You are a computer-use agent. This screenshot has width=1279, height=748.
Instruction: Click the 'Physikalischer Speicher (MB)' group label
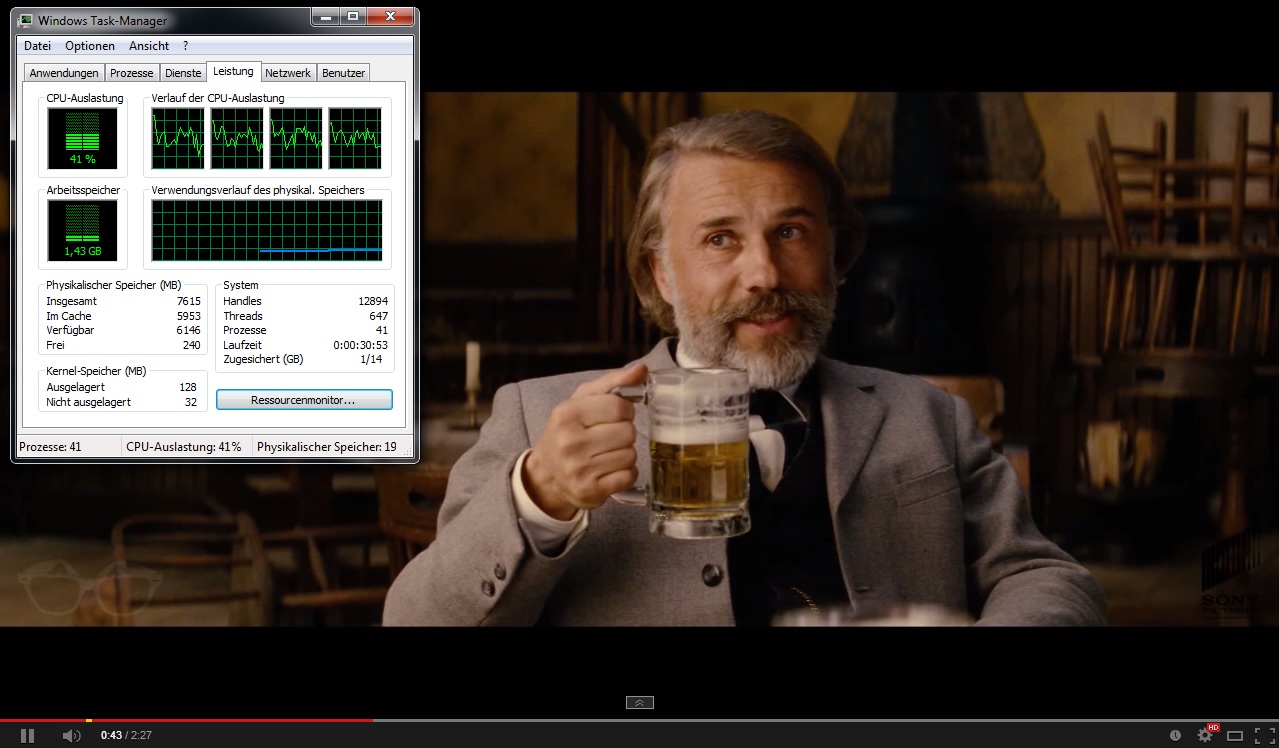click(x=114, y=285)
